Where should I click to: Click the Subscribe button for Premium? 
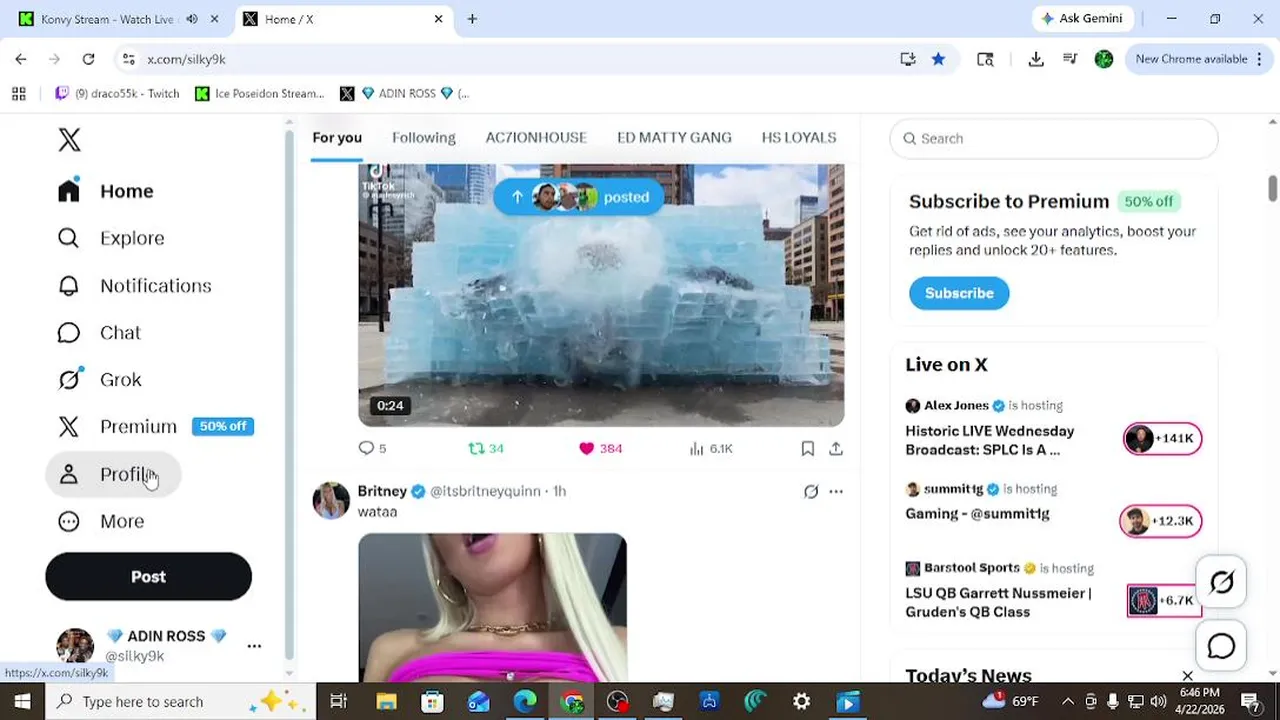coord(959,293)
